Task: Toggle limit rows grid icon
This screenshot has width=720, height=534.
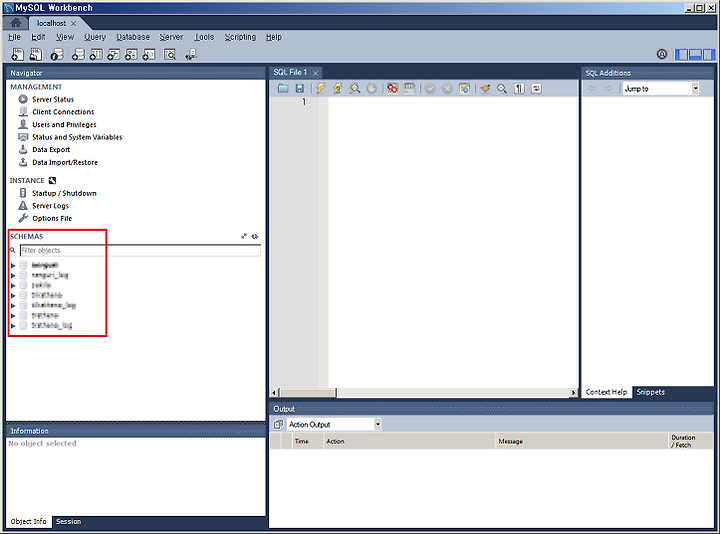Action: [409, 88]
